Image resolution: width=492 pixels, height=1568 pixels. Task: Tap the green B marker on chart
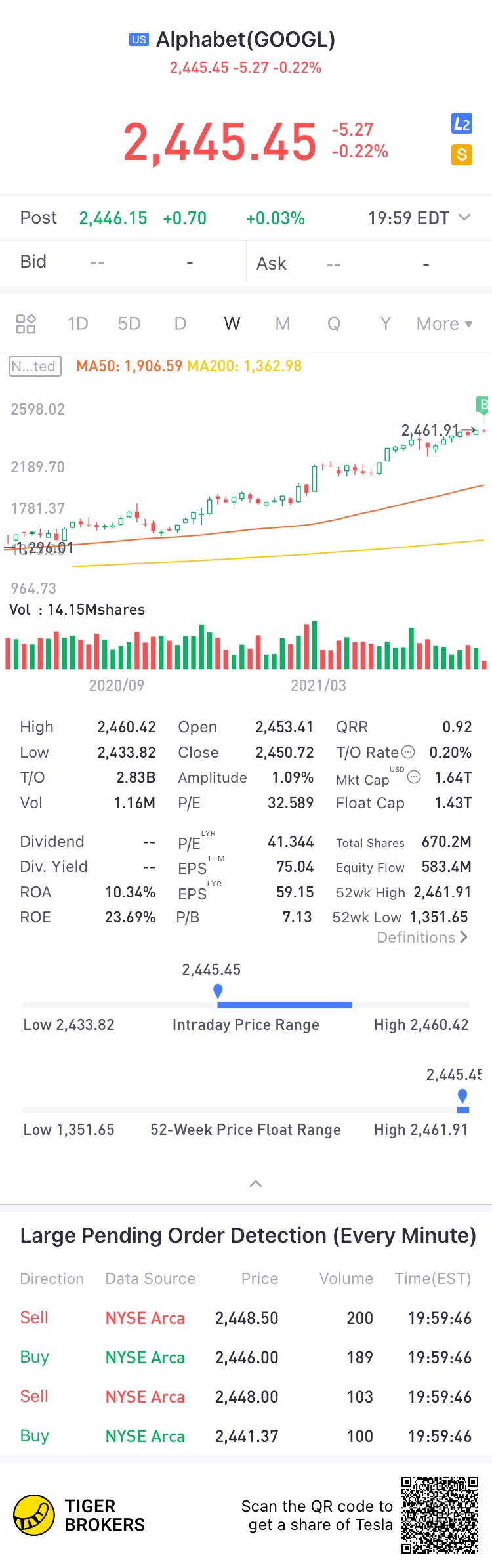(x=483, y=404)
